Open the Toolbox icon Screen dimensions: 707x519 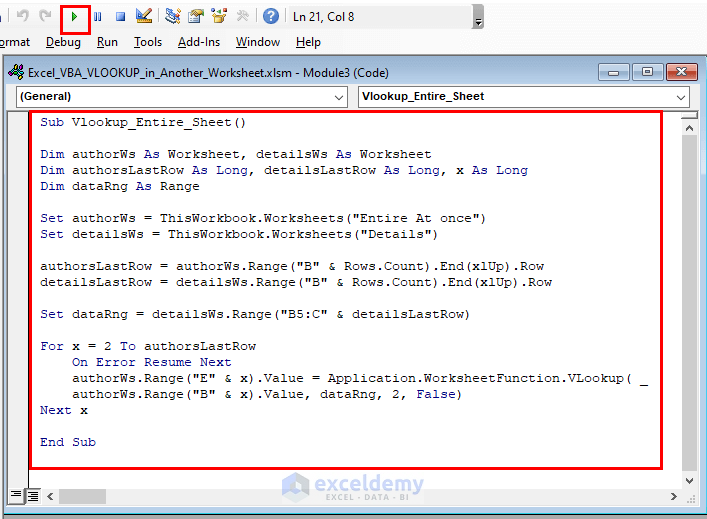[241, 16]
